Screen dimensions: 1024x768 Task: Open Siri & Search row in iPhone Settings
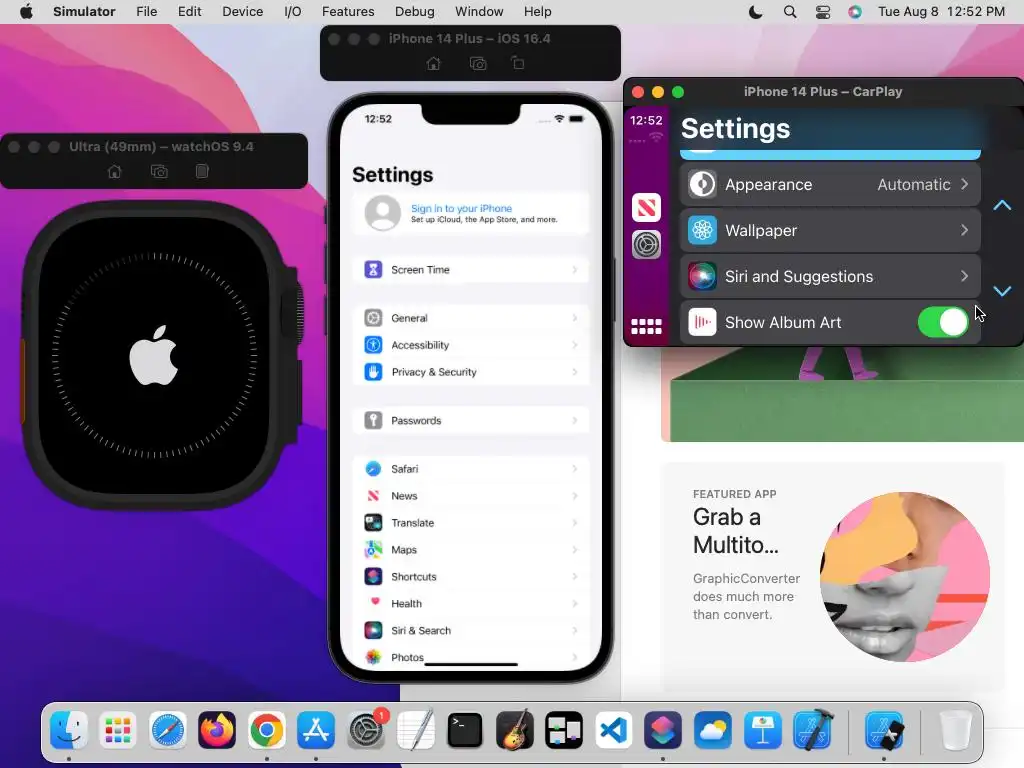click(471, 630)
